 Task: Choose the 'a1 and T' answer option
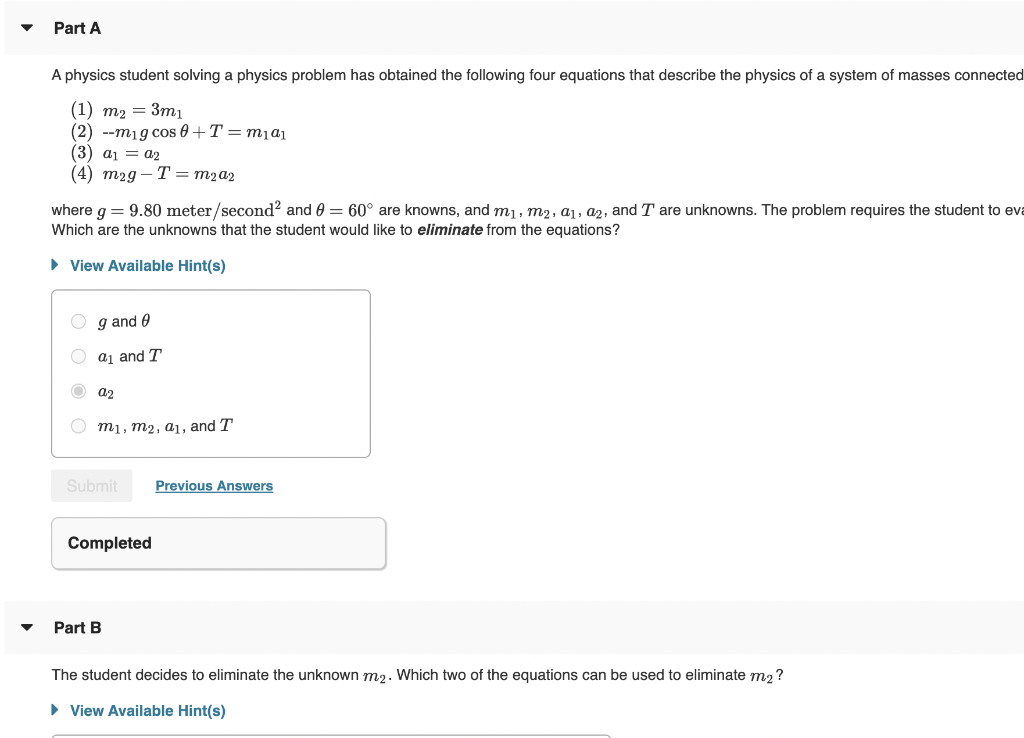coord(78,356)
